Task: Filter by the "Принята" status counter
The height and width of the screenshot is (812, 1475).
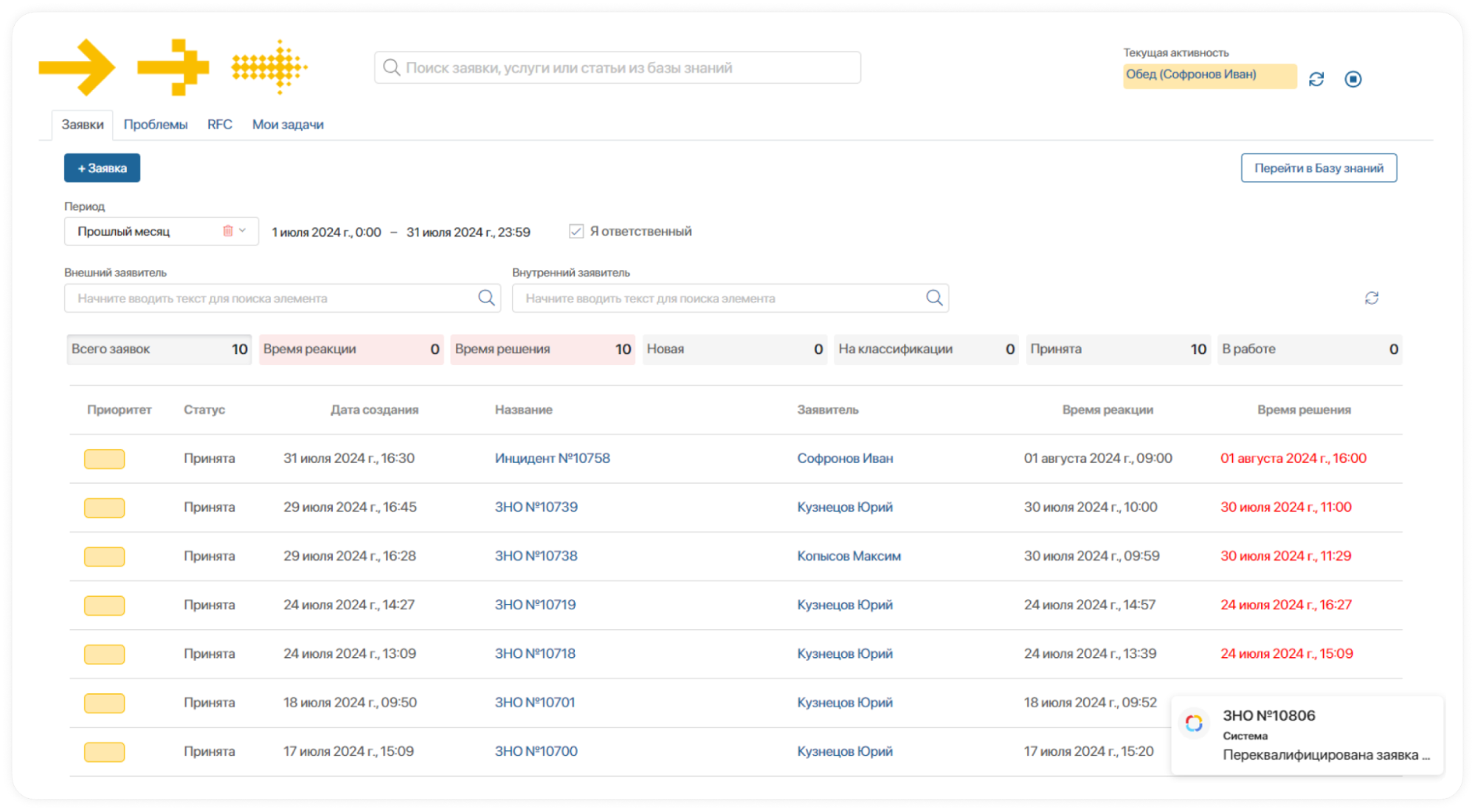Action: (x=1117, y=349)
